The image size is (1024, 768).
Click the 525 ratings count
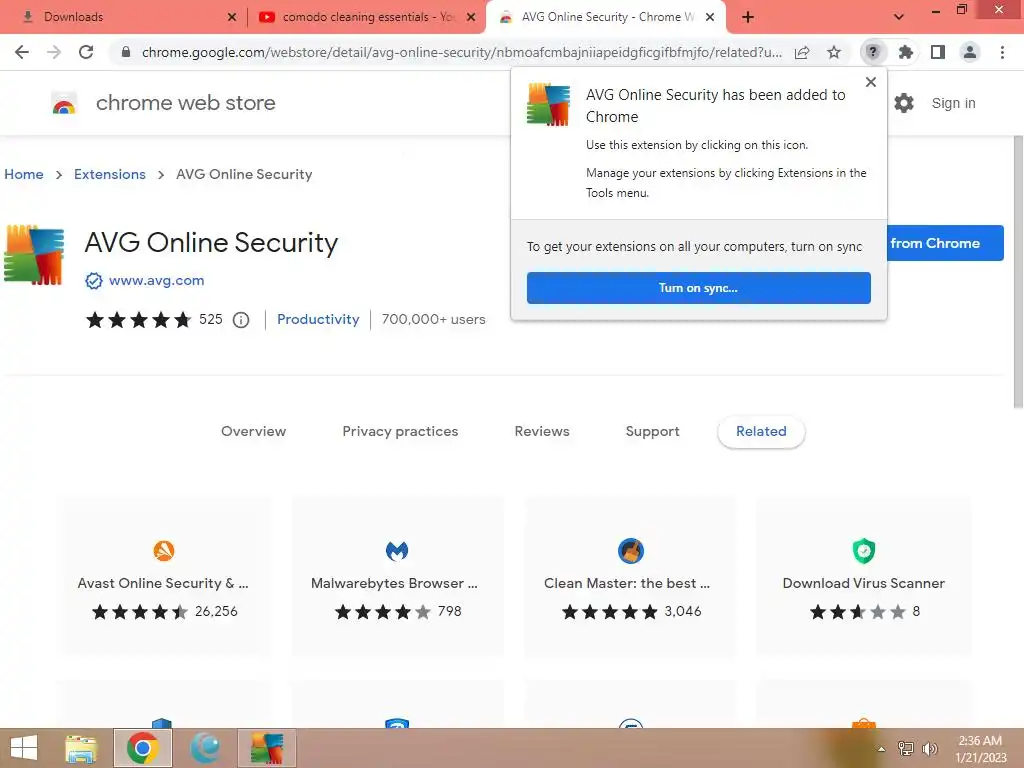point(211,319)
